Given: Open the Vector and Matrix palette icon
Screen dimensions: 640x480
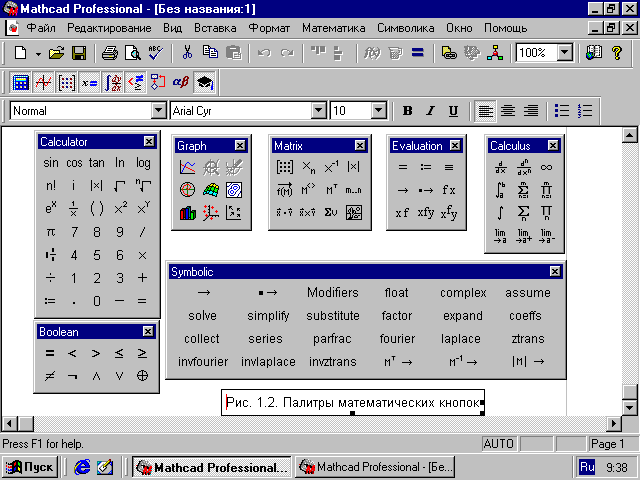Looking at the screenshot, I should point(67,83).
